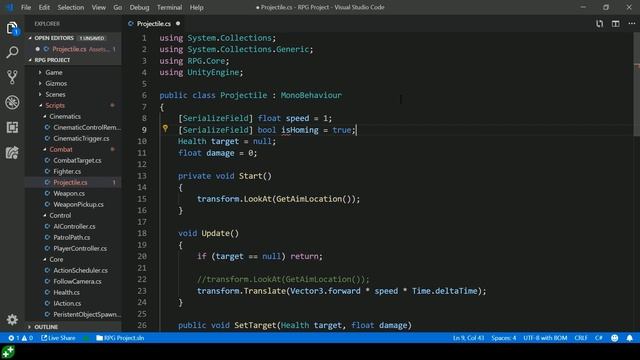Viewport: 640px width, 360px height.
Task: Collapse the Core folder
Action: (56, 259)
